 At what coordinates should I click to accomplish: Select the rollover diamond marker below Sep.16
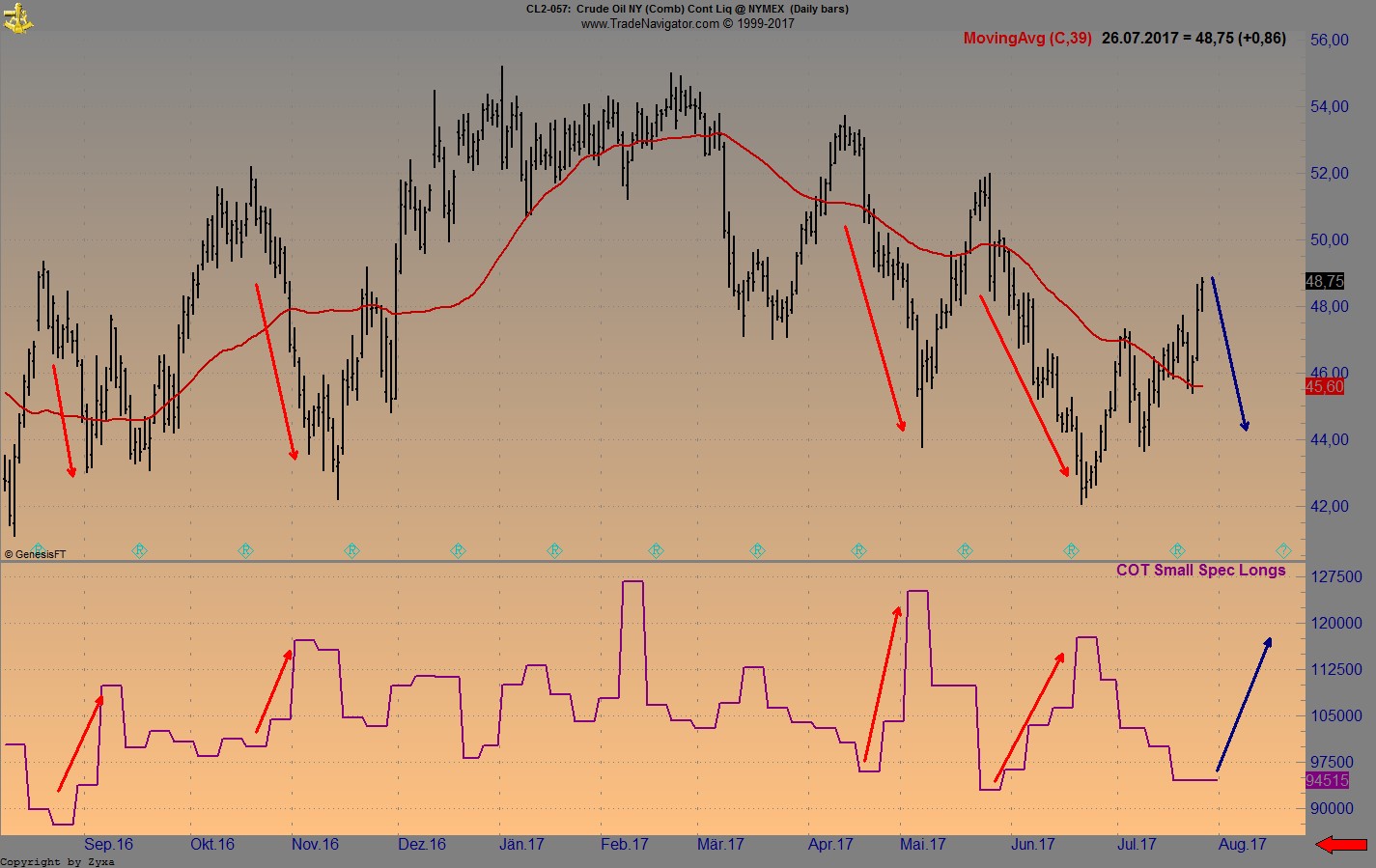pos(139,550)
